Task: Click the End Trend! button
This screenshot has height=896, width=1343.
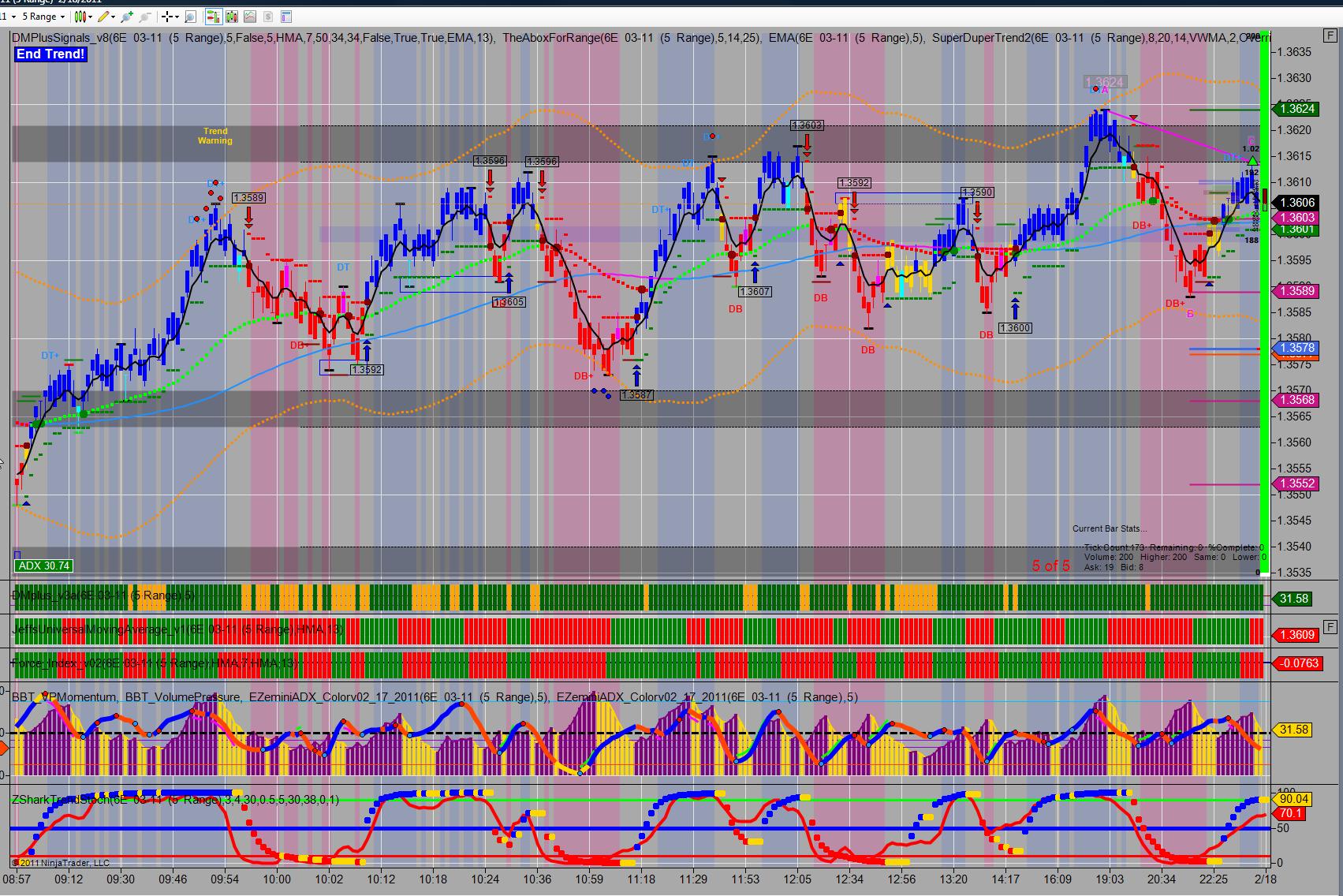Action: coord(50,54)
